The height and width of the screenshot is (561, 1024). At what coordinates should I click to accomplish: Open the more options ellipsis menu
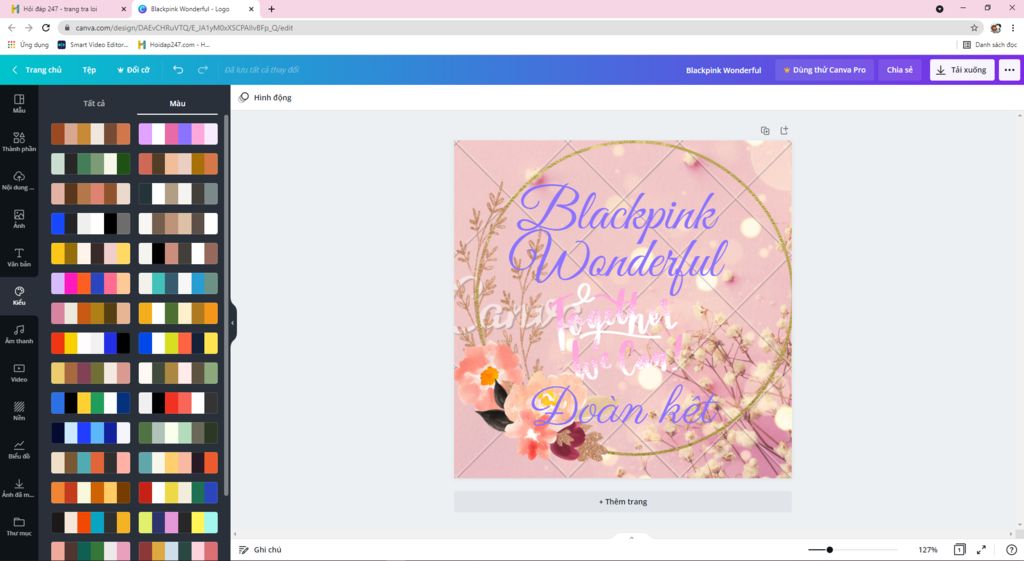(x=1009, y=70)
